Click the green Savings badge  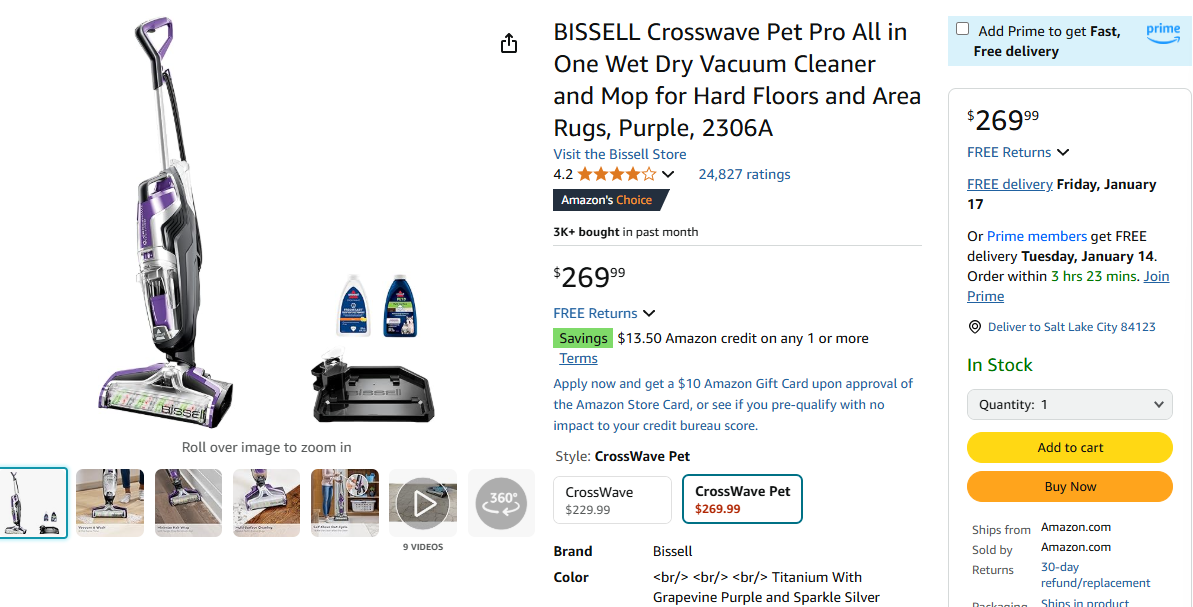coord(583,337)
